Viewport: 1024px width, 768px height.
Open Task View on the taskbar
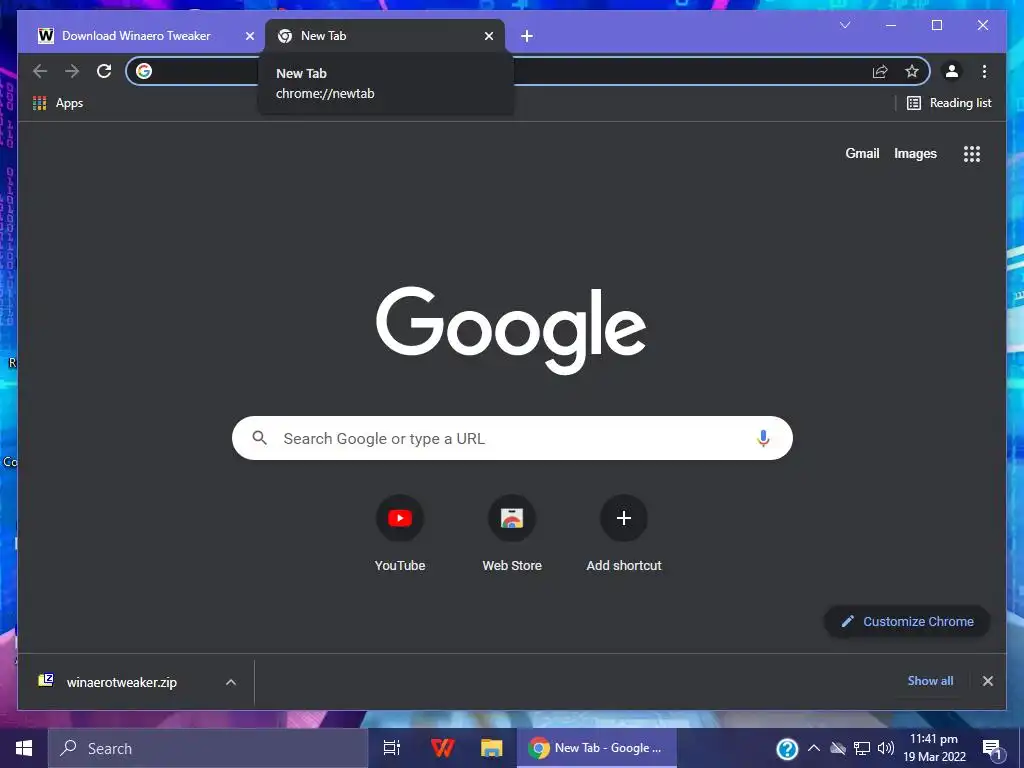[391, 748]
